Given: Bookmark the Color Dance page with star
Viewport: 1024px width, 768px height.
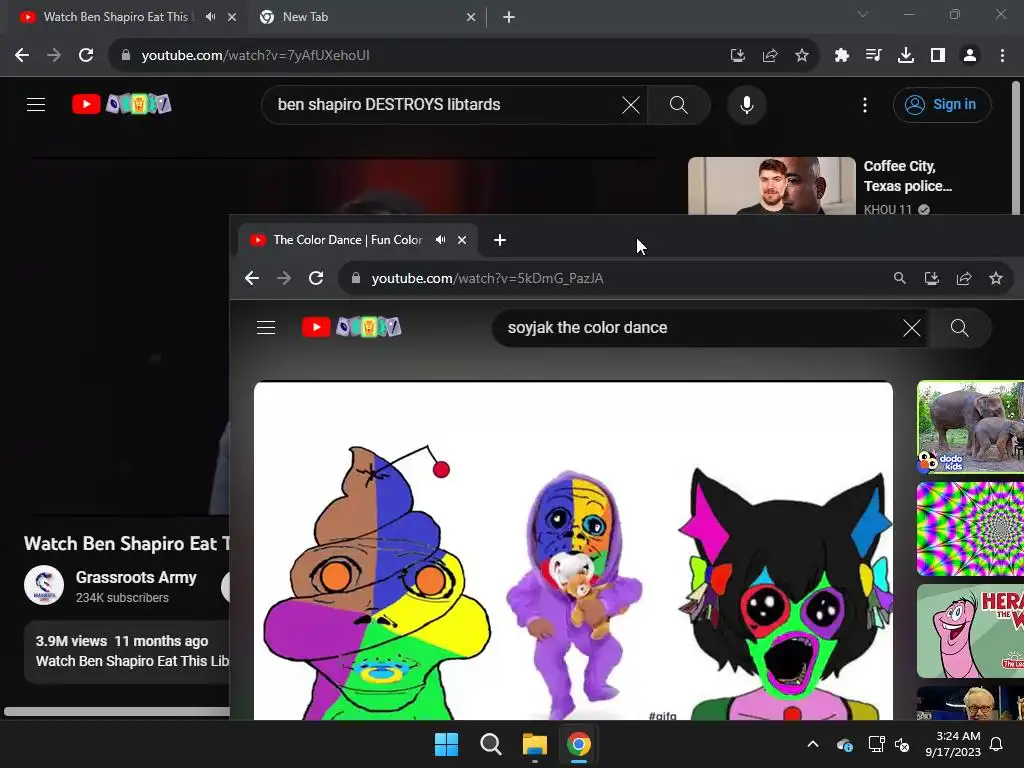Looking at the screenshot, I should [996, 278].
